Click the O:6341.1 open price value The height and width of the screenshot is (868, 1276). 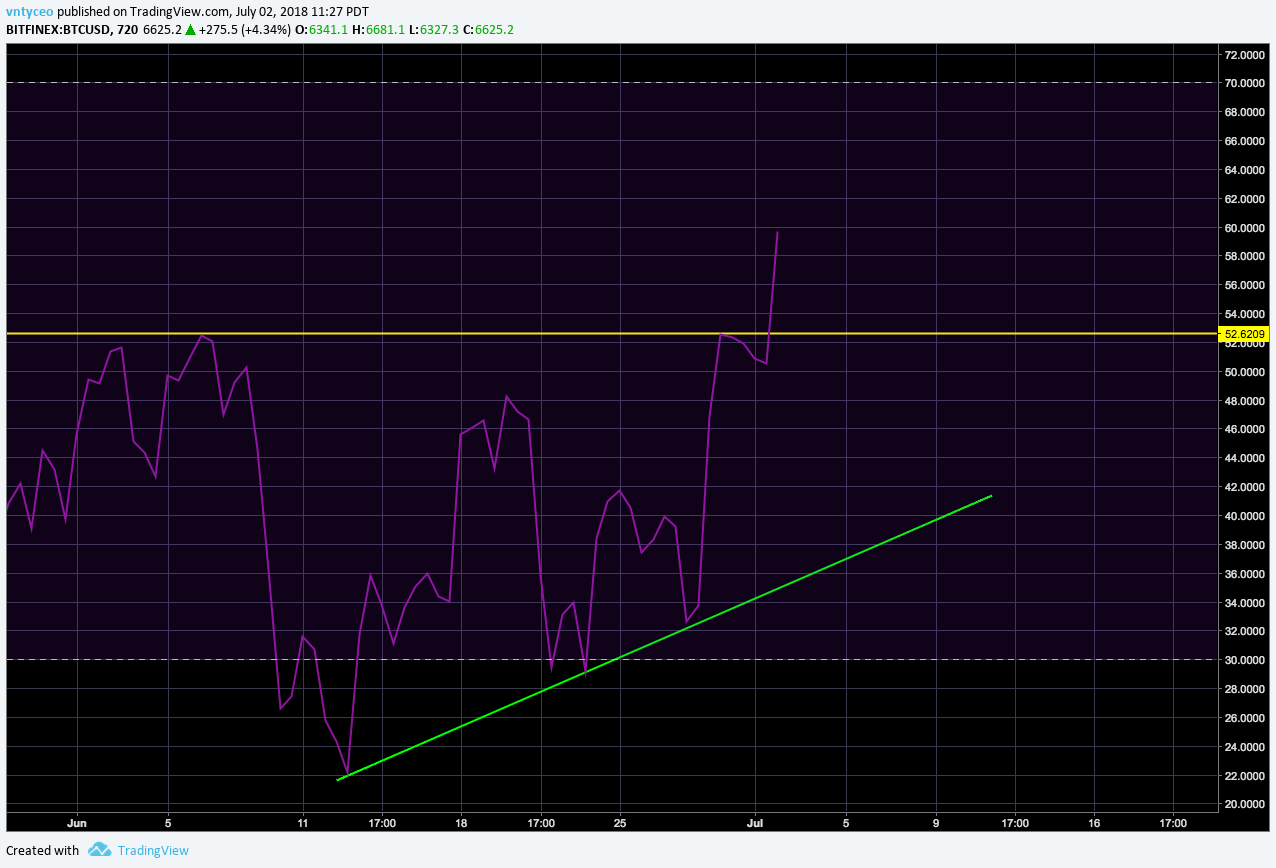click(x=321, y=30)
